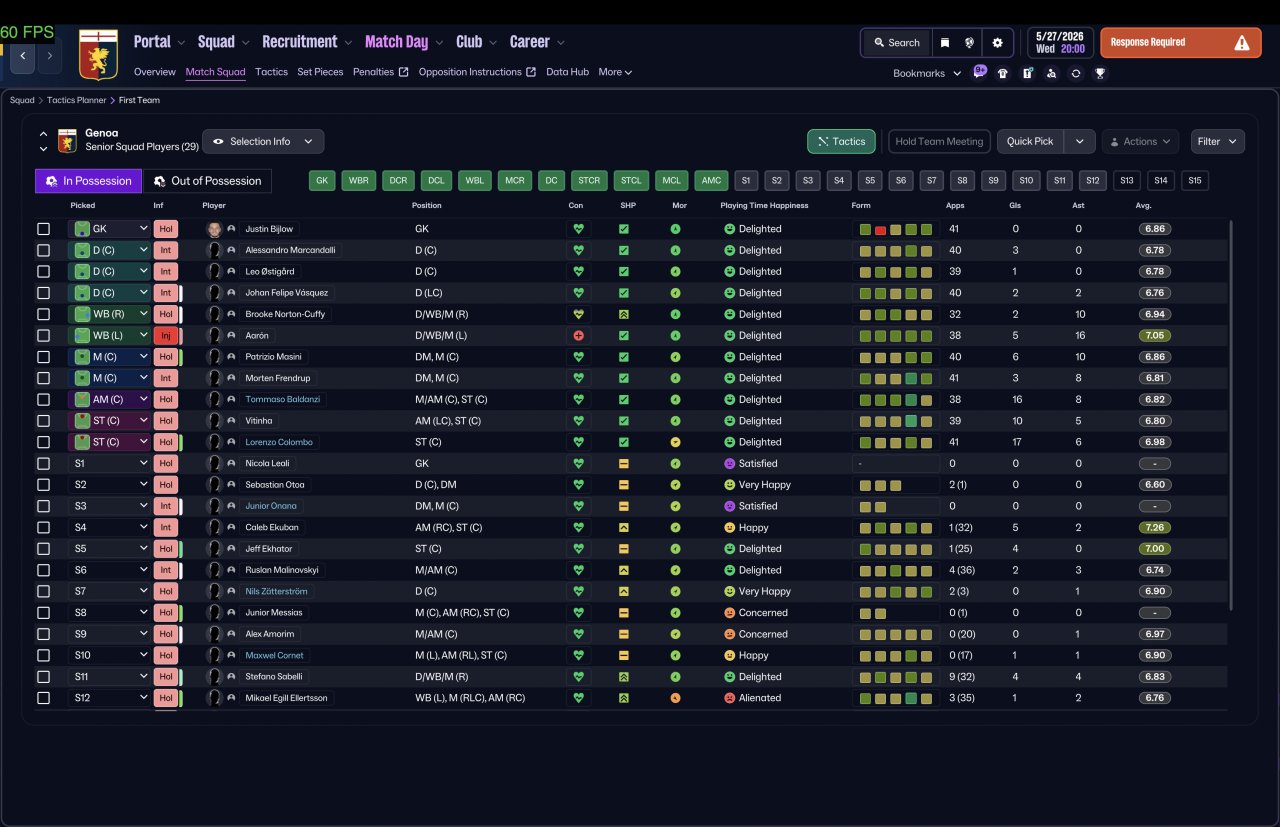
Task: Open the S1 picked dropdown for Leali
Action: (109, 464)
